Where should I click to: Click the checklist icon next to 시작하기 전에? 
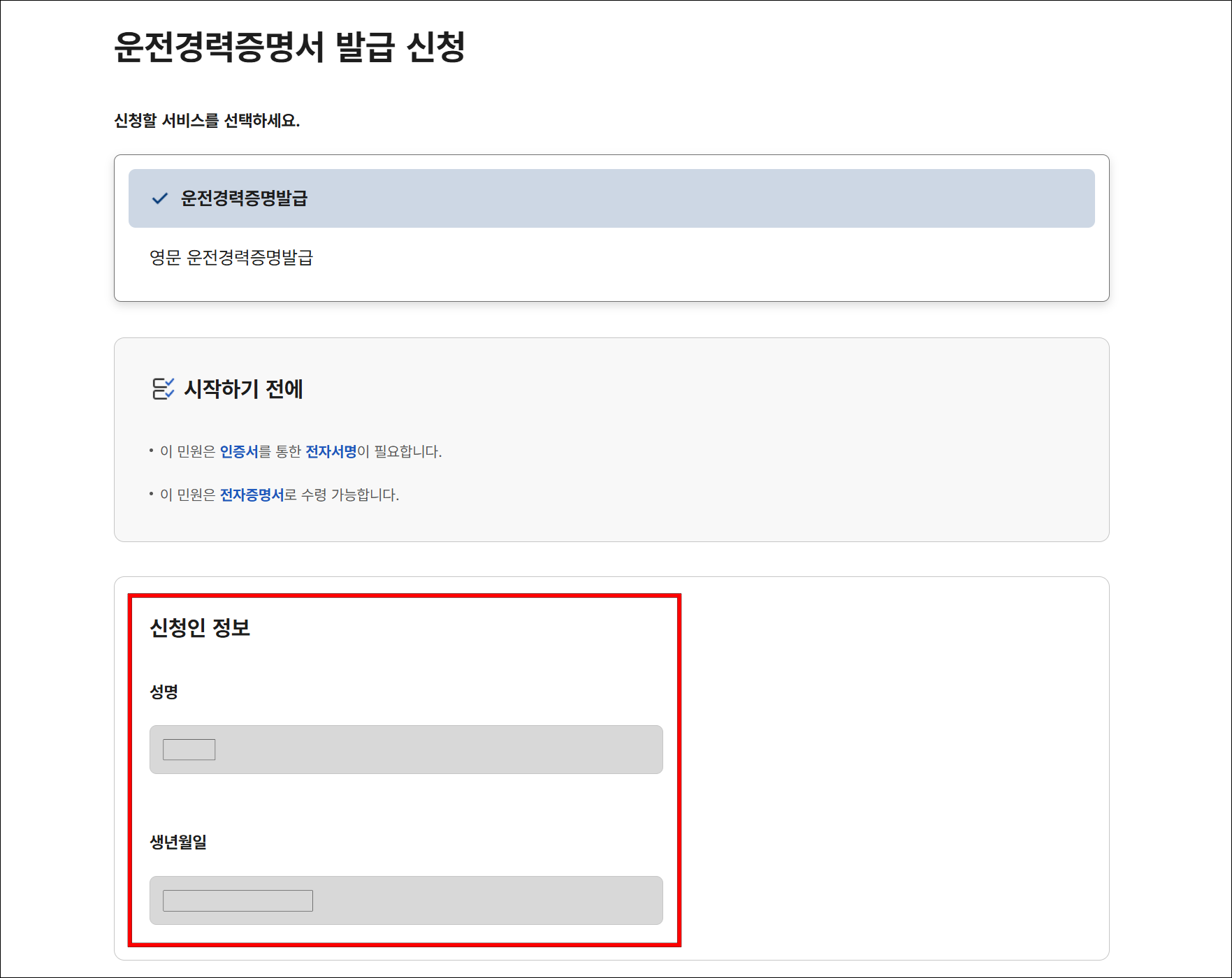click(x=164, y=388)
